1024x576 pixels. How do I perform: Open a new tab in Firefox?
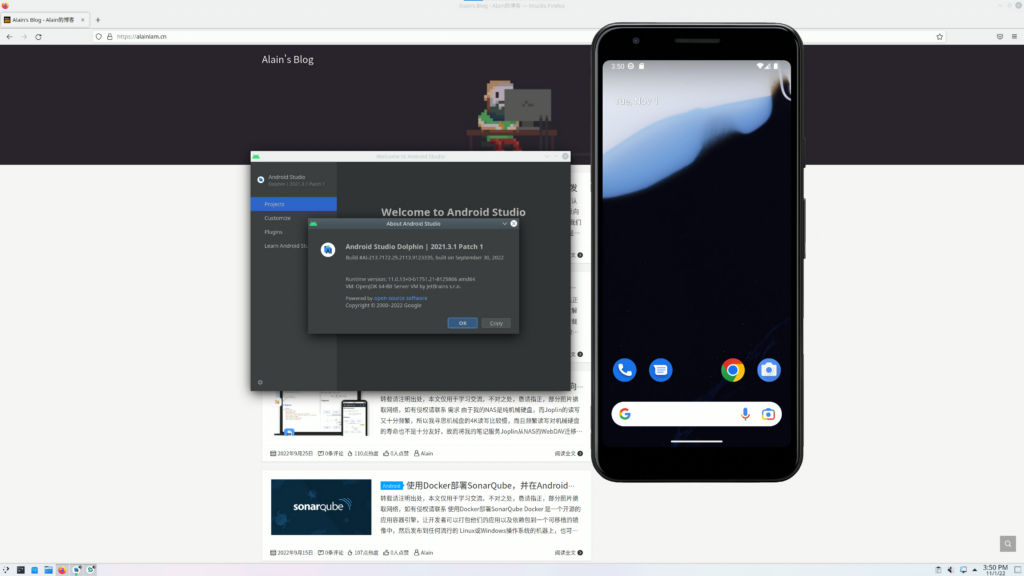(x=98, y=20)
